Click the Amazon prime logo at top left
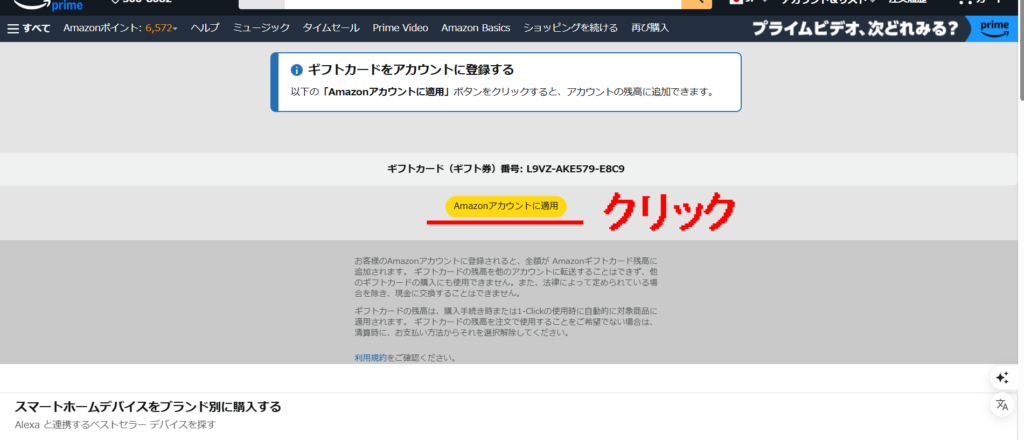 pyautogui.click(x=48, y=5)
